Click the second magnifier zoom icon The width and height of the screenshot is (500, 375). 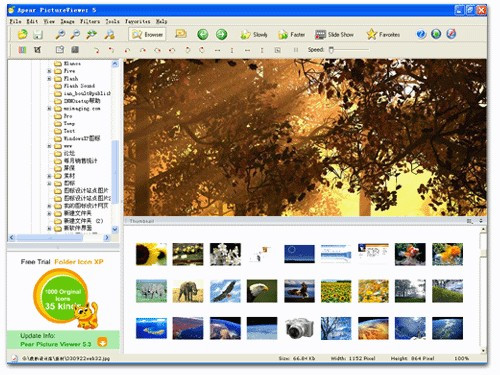point(75,34)
